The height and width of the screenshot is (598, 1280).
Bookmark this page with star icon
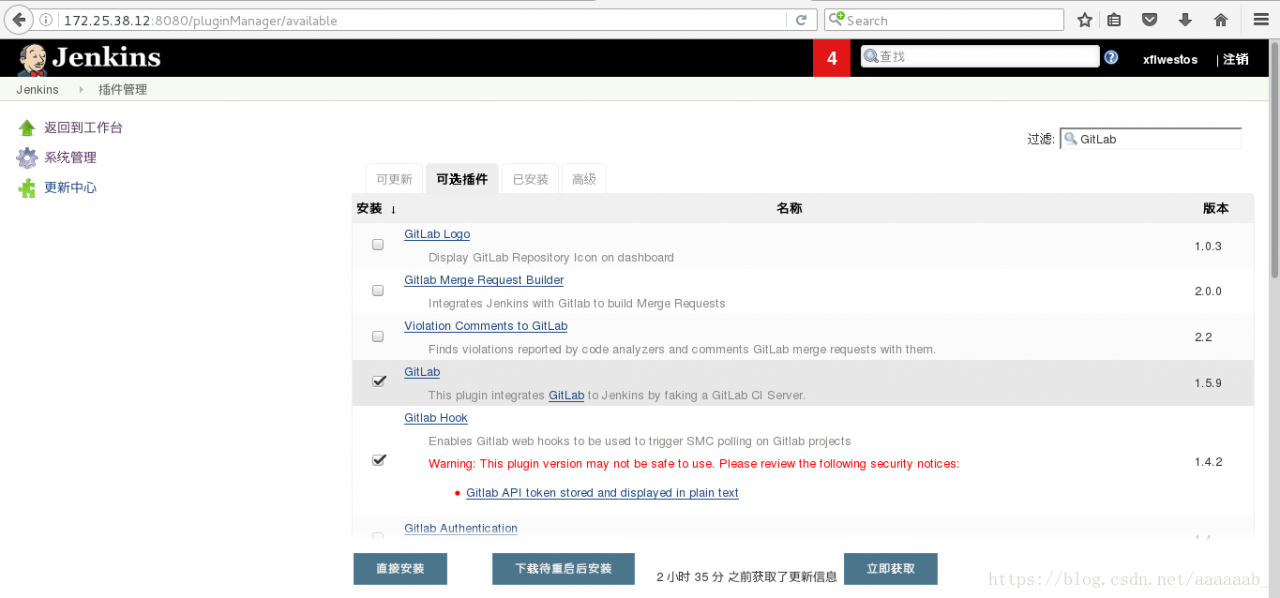1085,20
